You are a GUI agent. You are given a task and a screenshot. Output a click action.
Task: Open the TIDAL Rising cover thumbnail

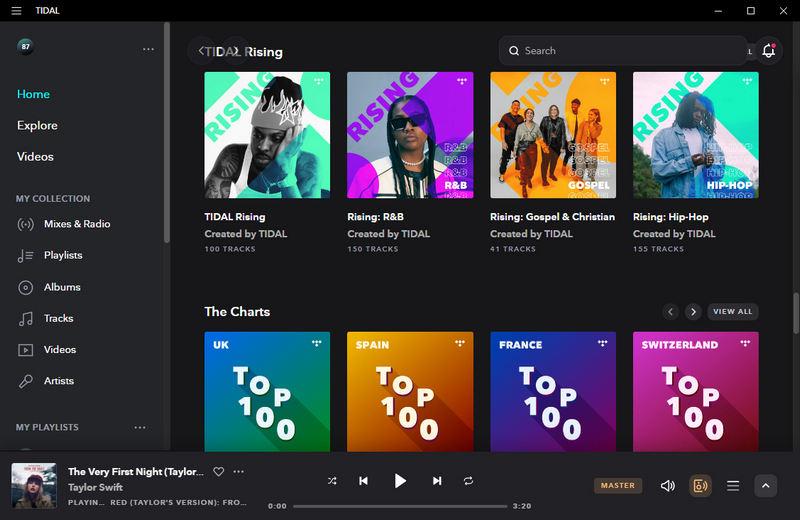(x=267, y=135)
